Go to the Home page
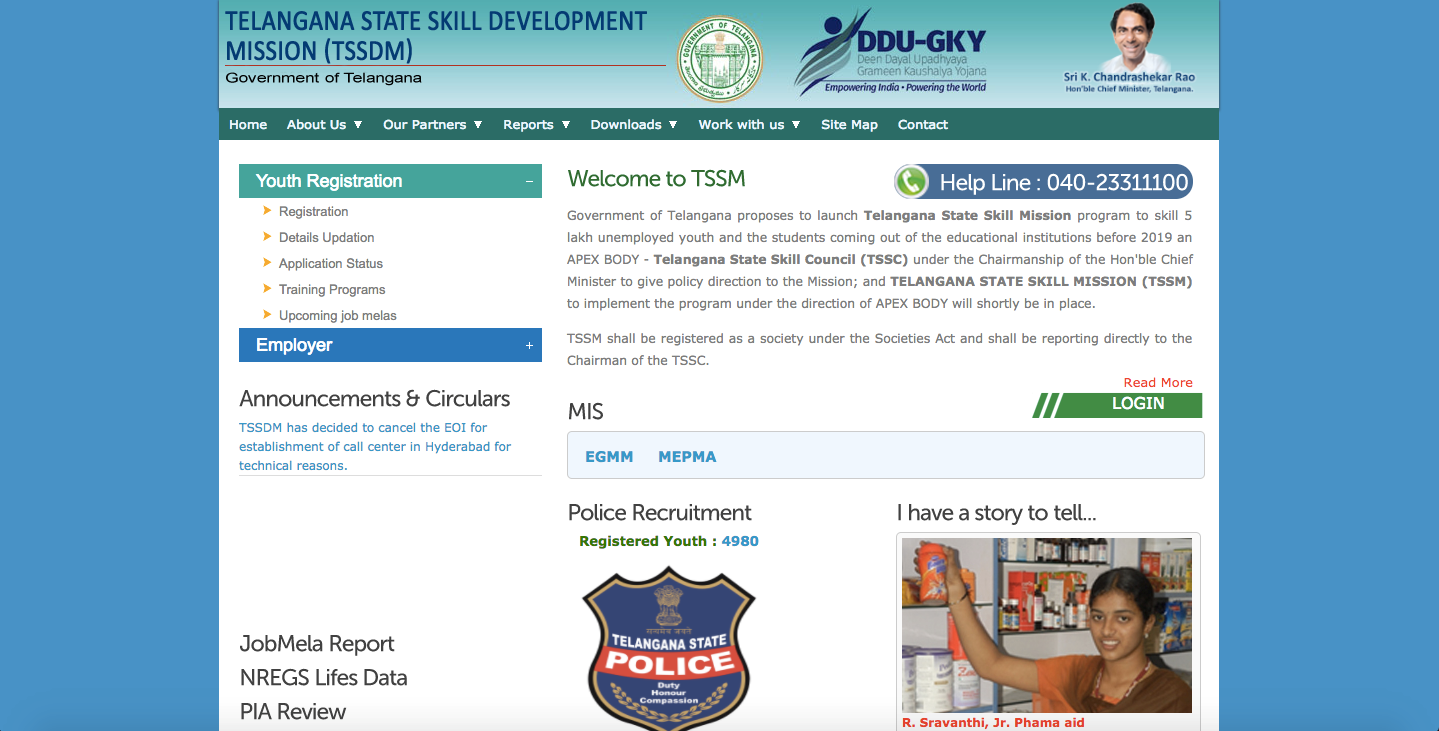This screenshot has height=731, width=1439. pyautogui.click(x=248, y=124)
